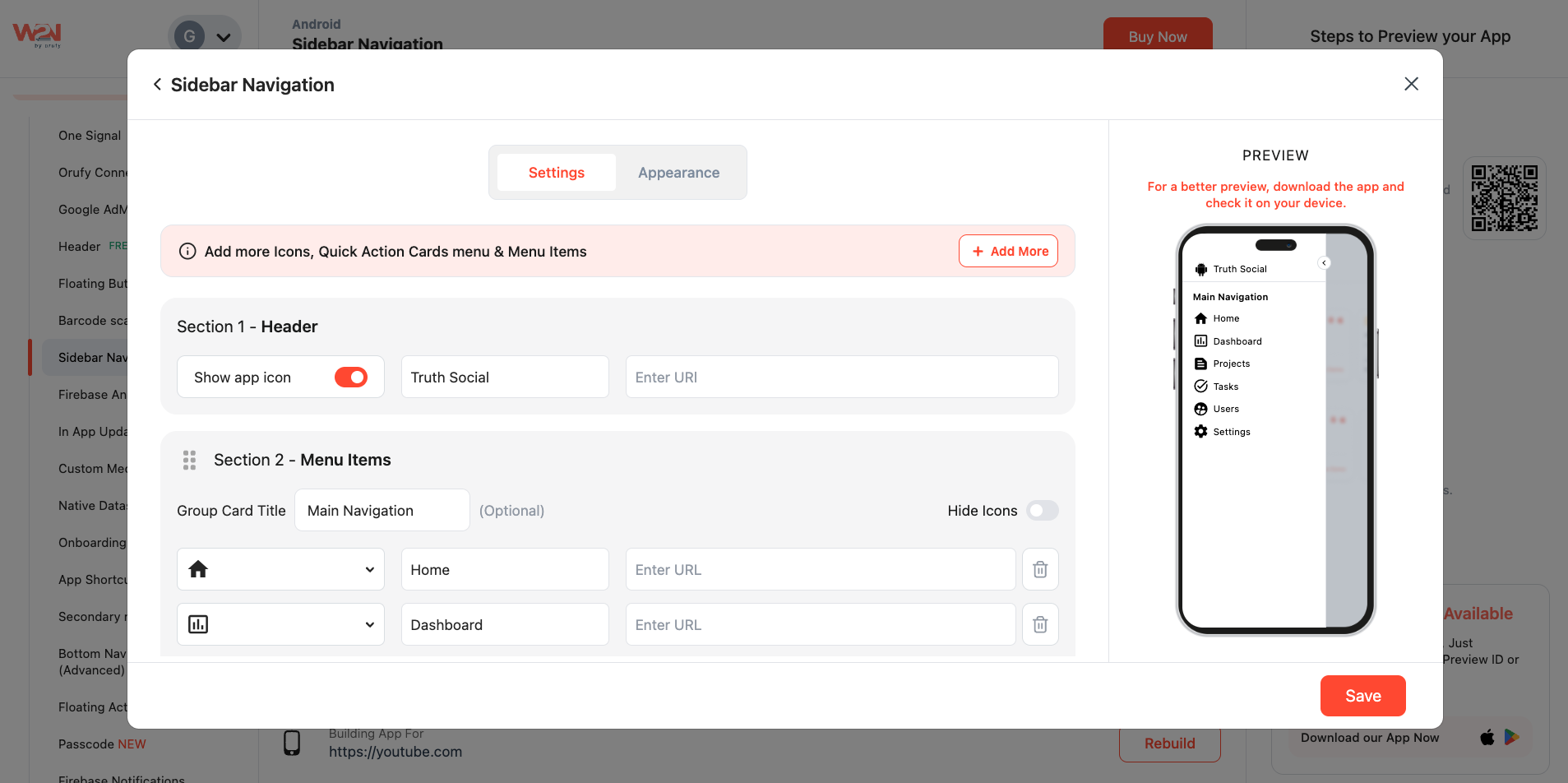Click the back arrow beside Sidebar Navigation title
The image size is (1568, 783).
coord(157,85)
